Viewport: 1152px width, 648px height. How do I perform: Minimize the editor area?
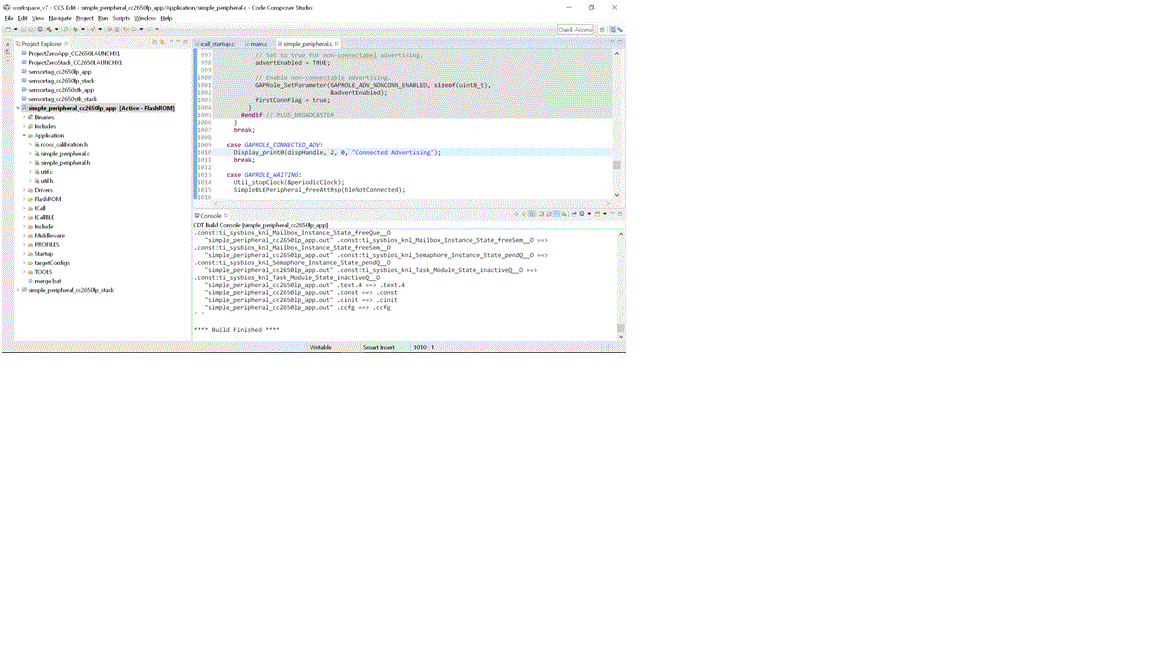tap(612, 42)
